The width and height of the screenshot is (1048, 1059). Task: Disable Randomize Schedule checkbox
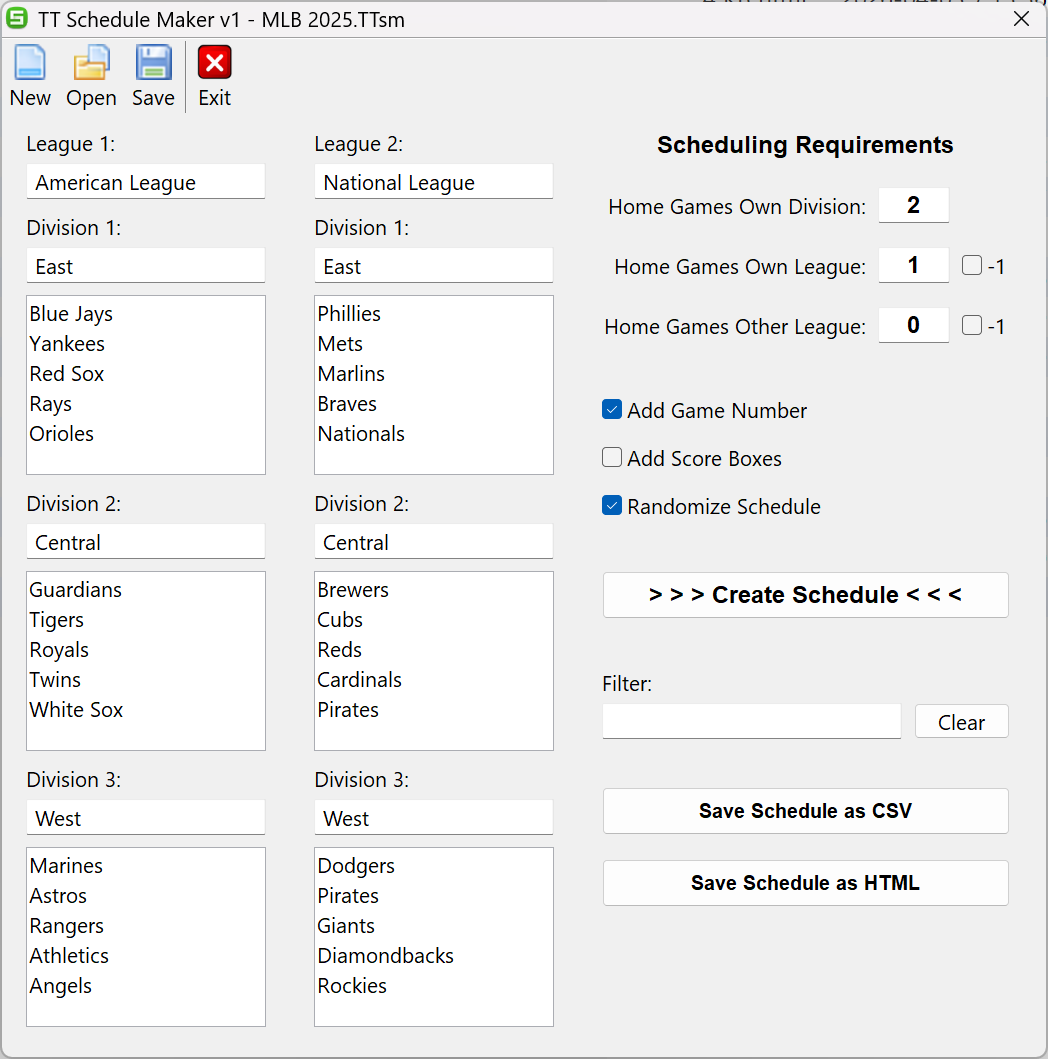click(612, 506)
